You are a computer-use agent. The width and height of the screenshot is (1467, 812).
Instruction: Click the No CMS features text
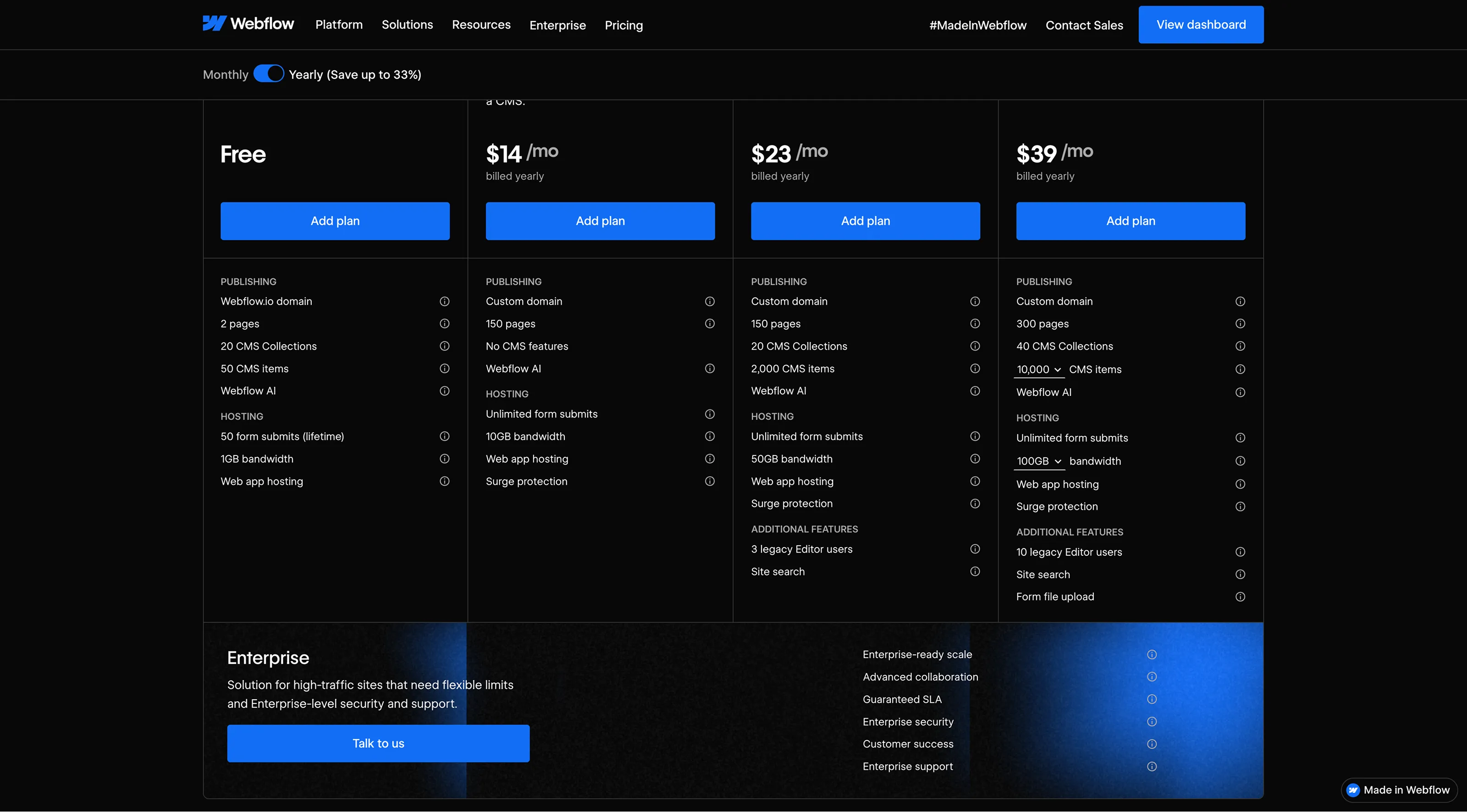527,346
